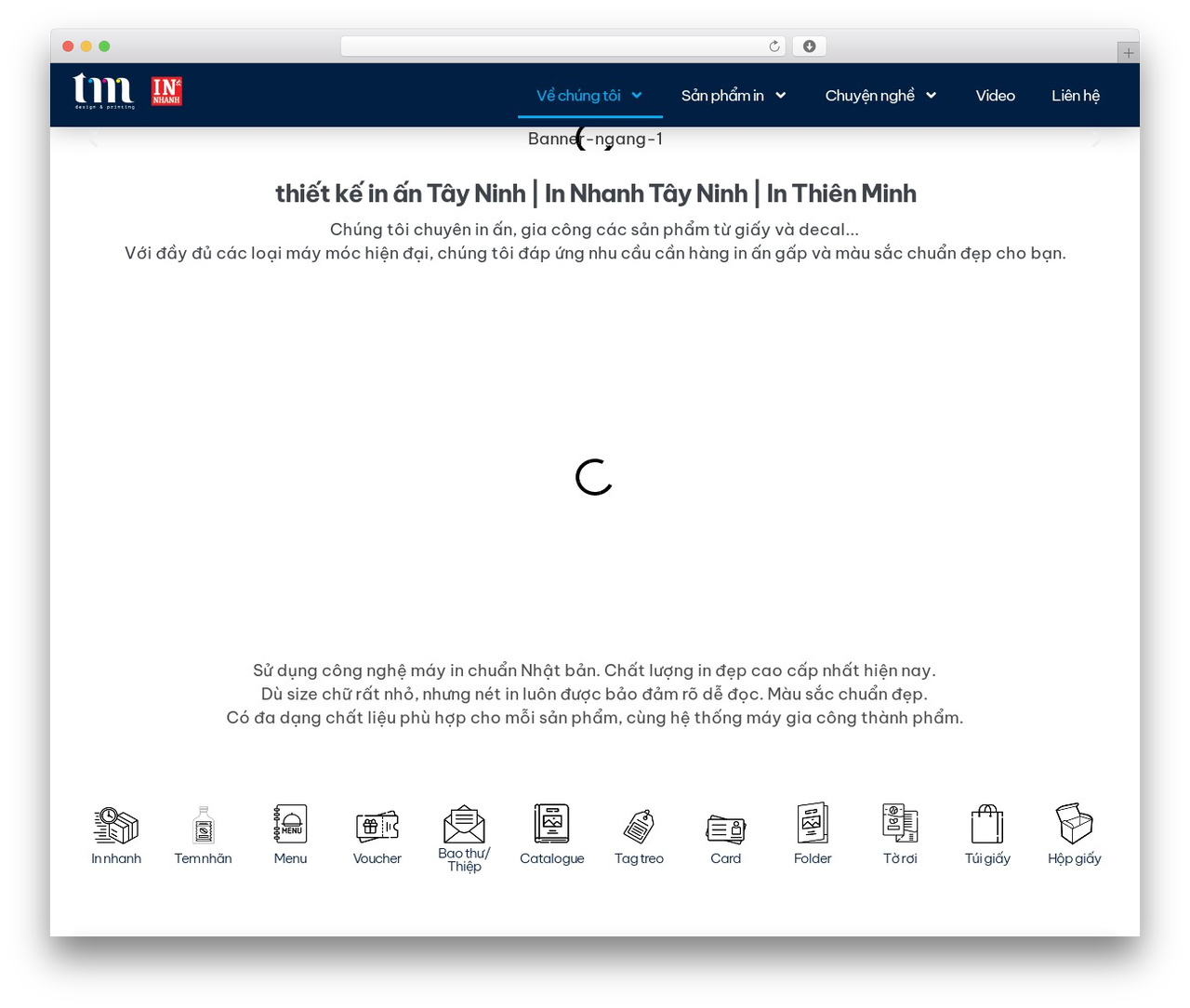Click the Card icon
The height and width of the screenshot is (1008, 1190).
click(x=726, y=829)
